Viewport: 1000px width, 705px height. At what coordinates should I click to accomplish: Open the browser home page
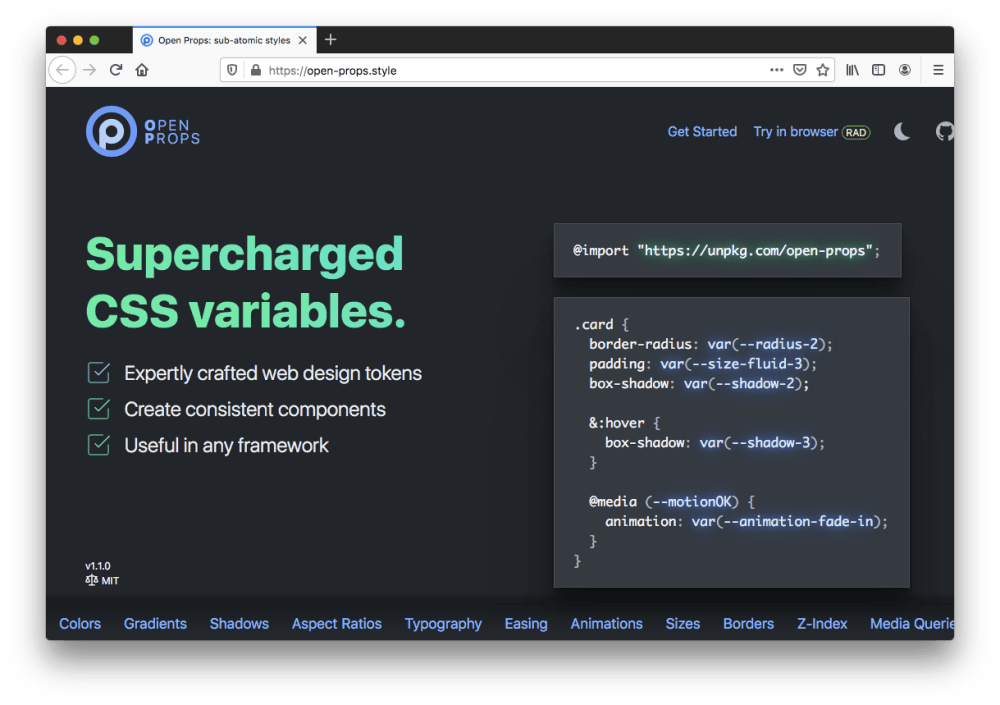click(142, 70)
